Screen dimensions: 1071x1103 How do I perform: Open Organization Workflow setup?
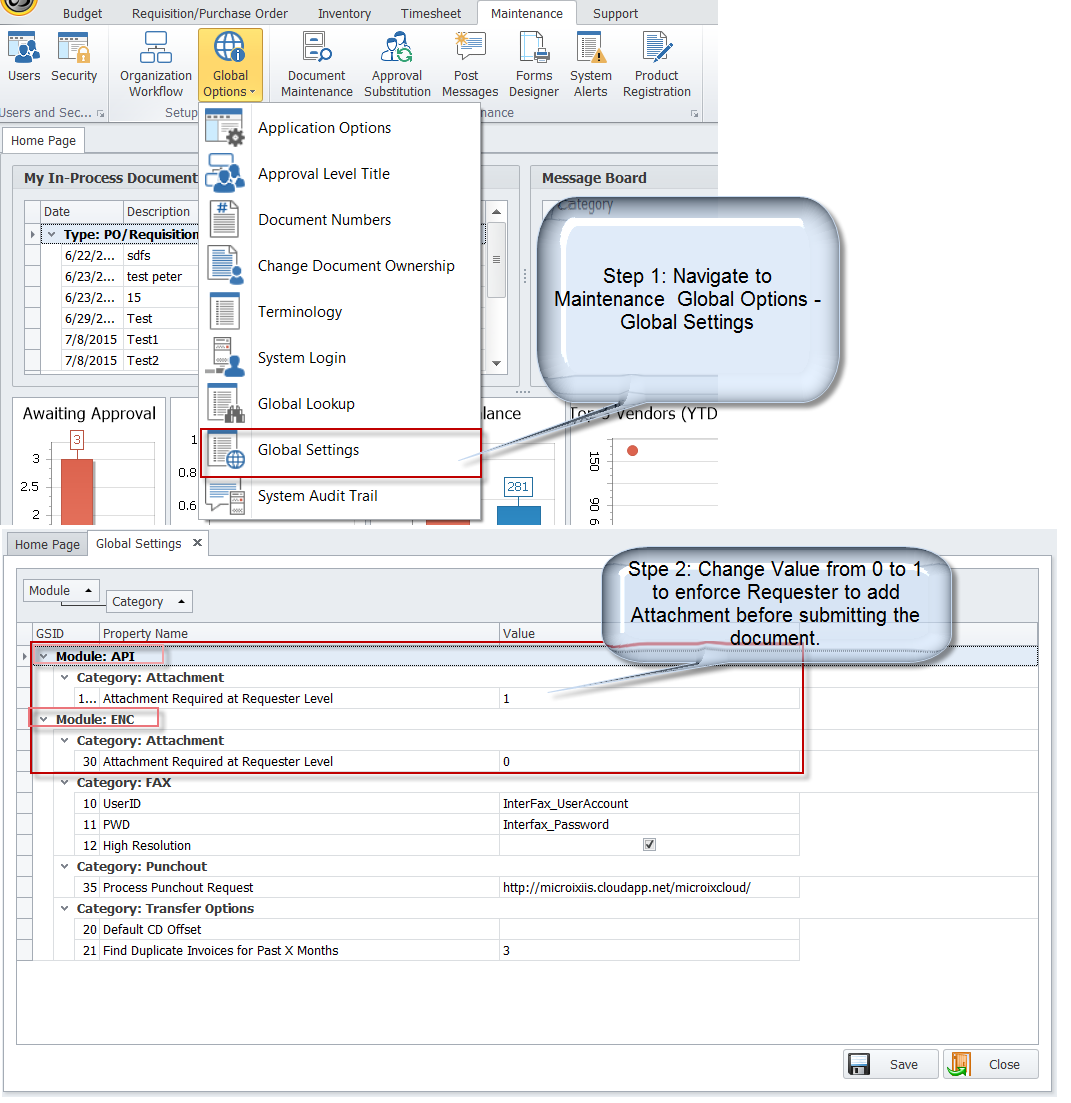156,66
